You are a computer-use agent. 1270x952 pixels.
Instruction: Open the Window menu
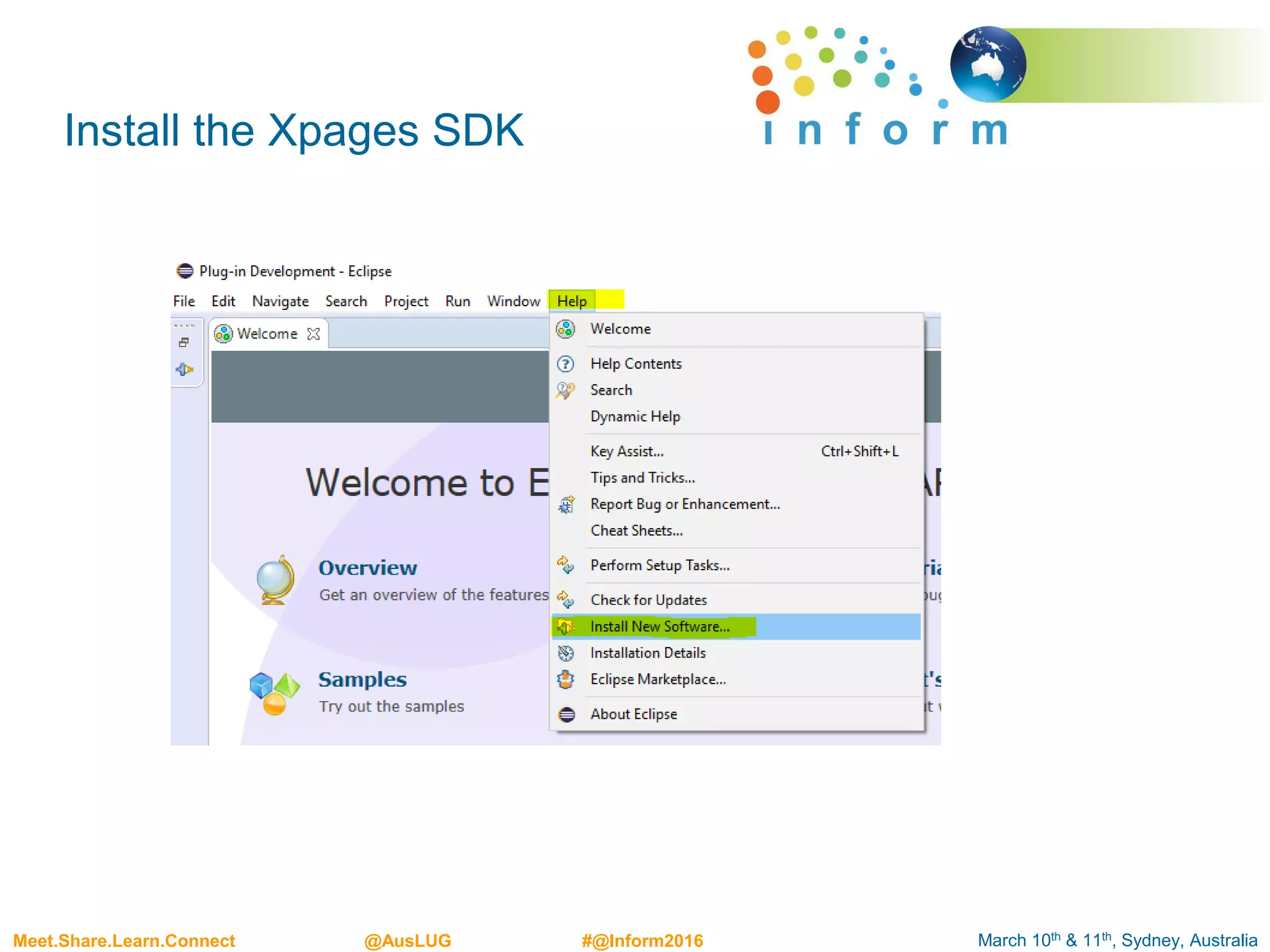point(513,301)
